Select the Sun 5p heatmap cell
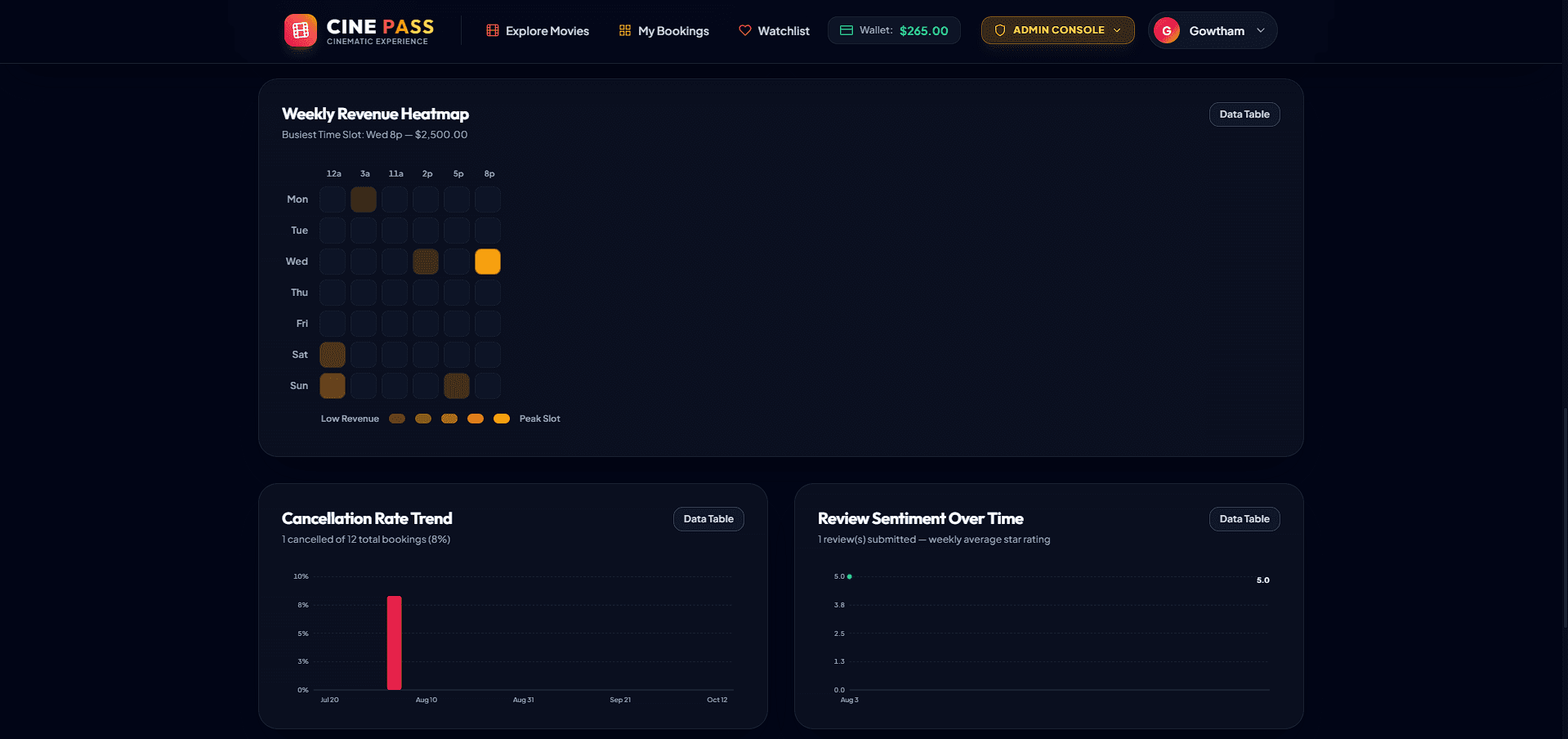 pyautogui.click(x=457, y=386)
